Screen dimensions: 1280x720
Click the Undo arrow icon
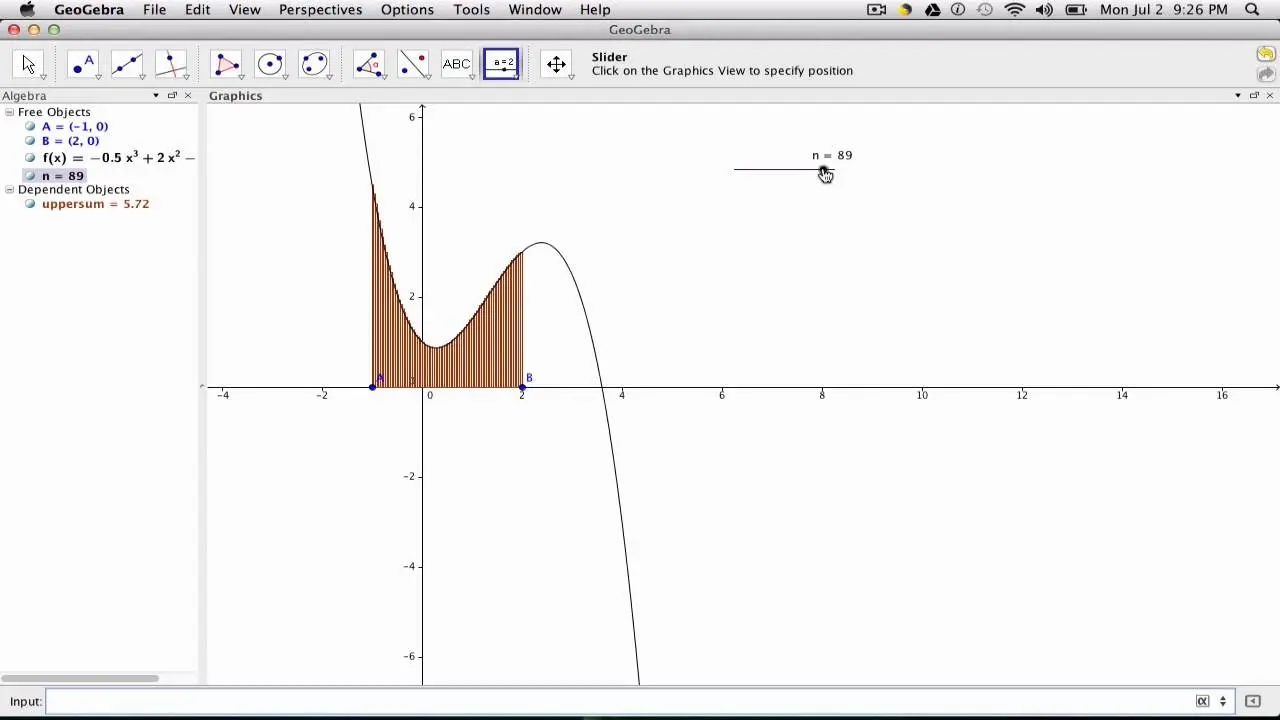pos(1266,54)
